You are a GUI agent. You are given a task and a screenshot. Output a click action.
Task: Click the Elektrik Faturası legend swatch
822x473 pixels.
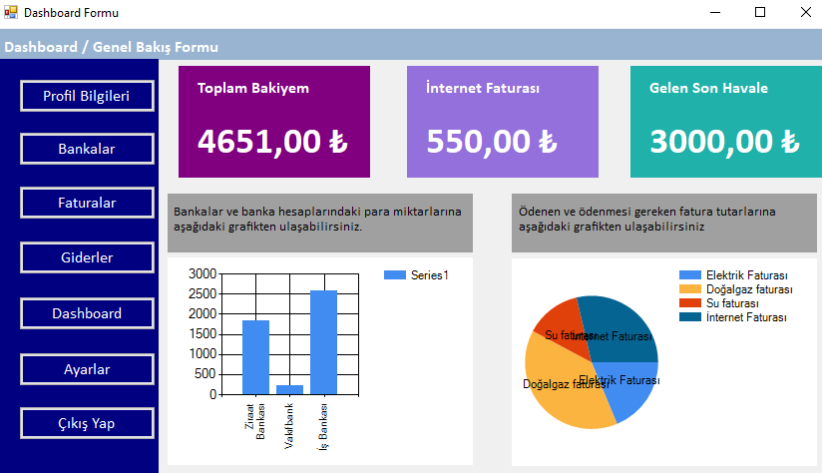pos(690,275)
